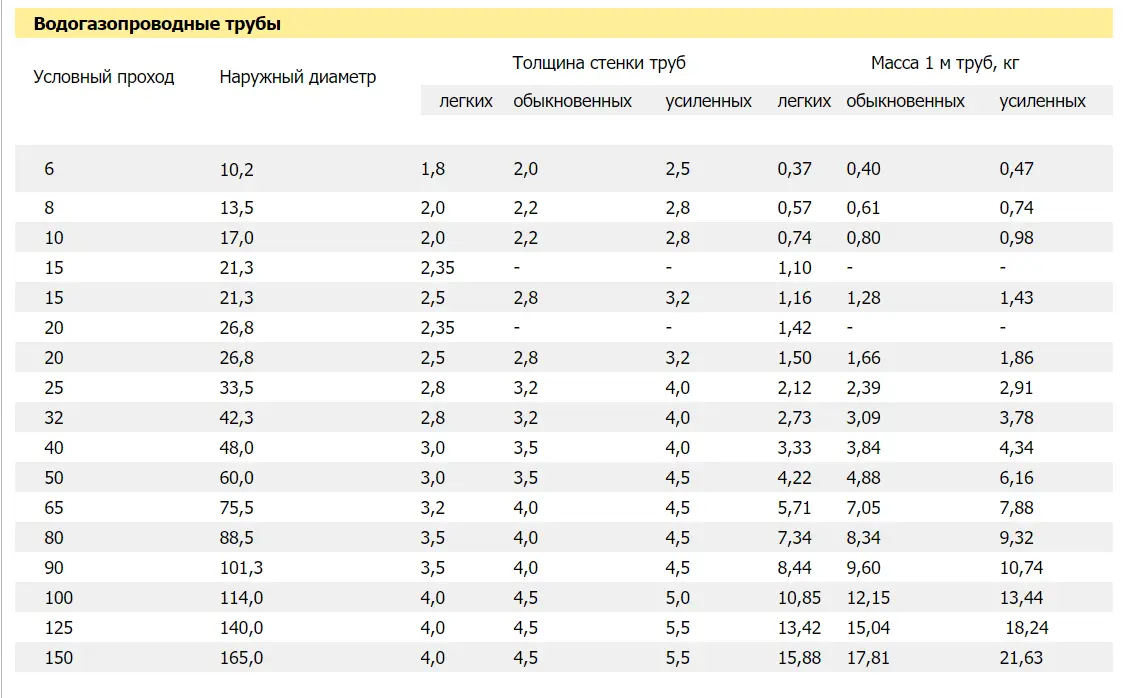This screenshot has height=698, width=1126.
Task: Click 'усиленных' subheader under Масса 1 м труб
Action: click(1042, 101)
